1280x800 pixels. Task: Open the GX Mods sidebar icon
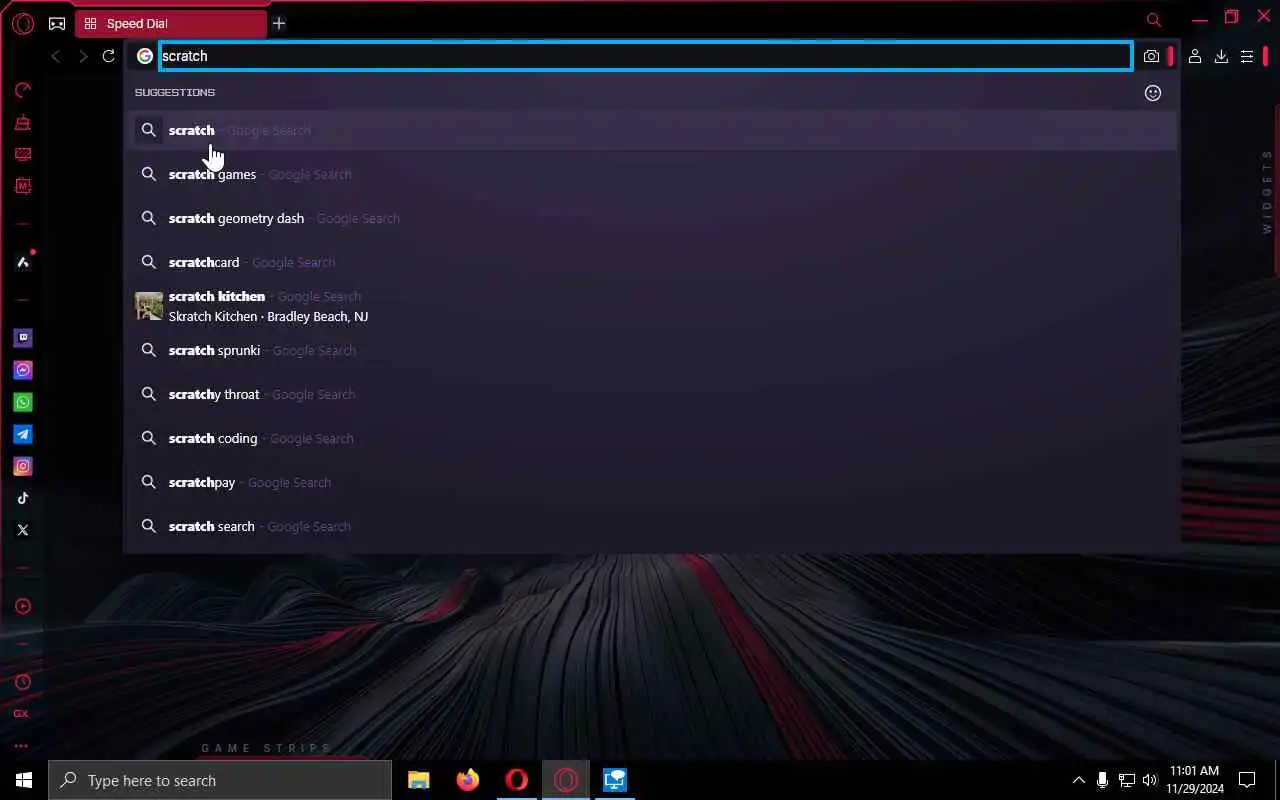(22, 186)
